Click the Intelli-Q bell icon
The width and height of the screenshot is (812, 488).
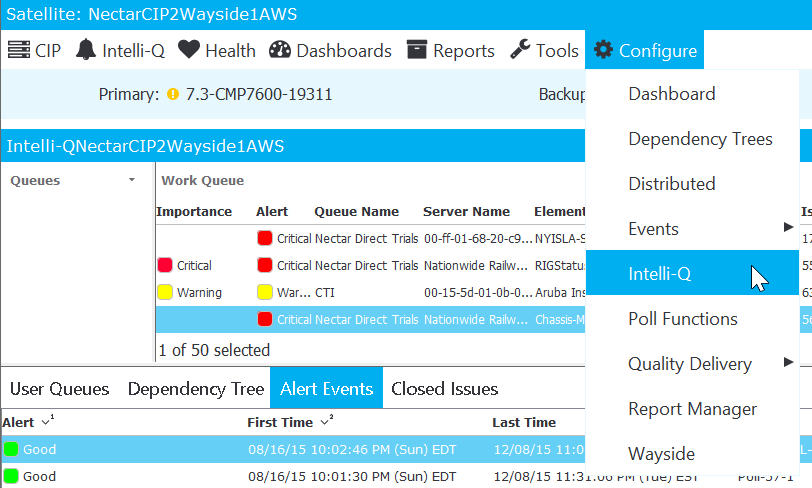pyautogui.click(x=86, y=50)
